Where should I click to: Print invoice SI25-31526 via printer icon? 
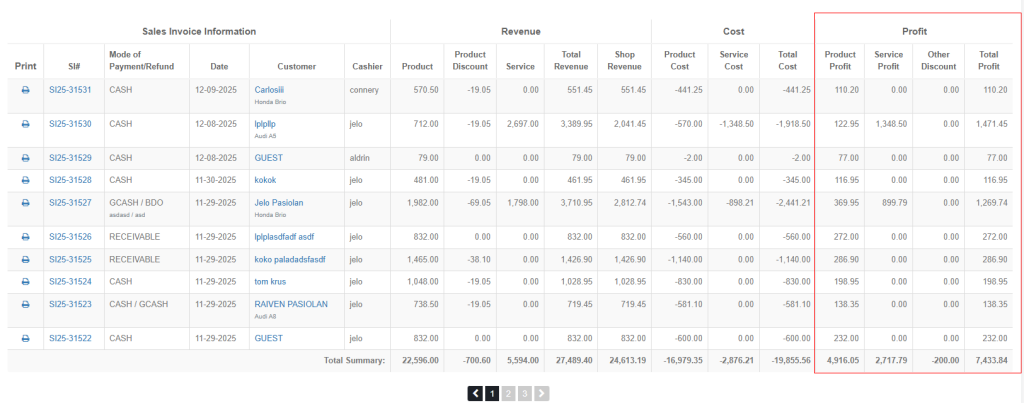tap(25, 237)
